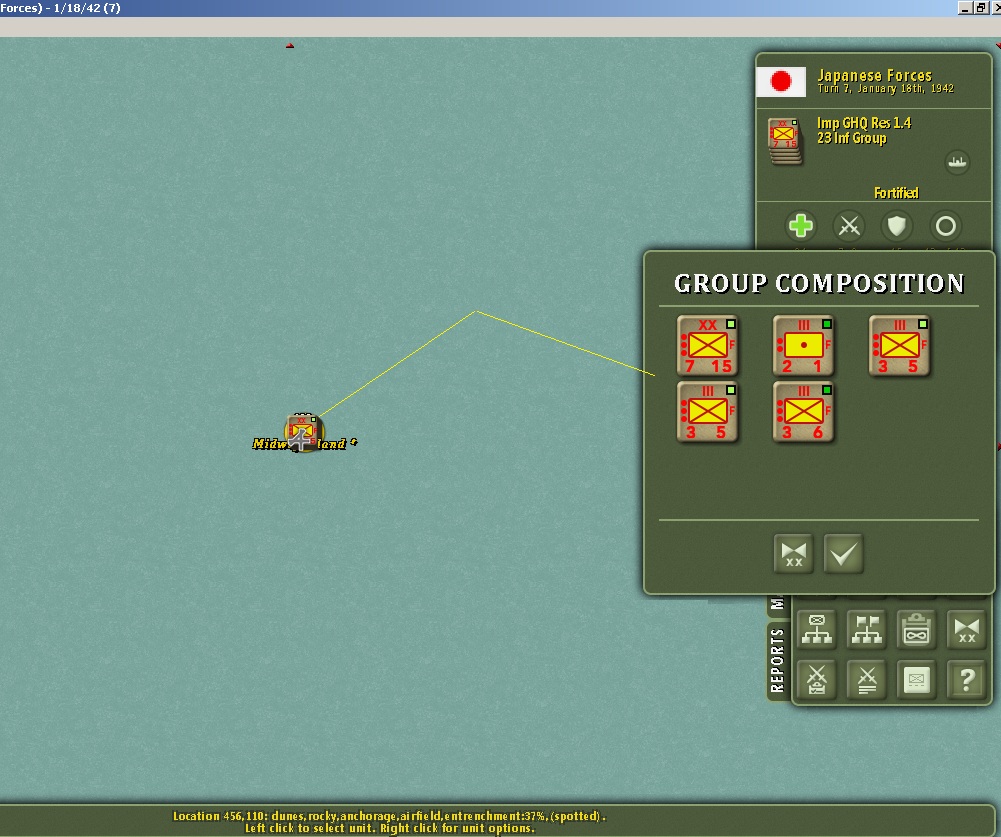Click the GROUP COMPOSITION title
Image resolution: width=1001 pixels, height=837 pixels.
click(819, 283)
